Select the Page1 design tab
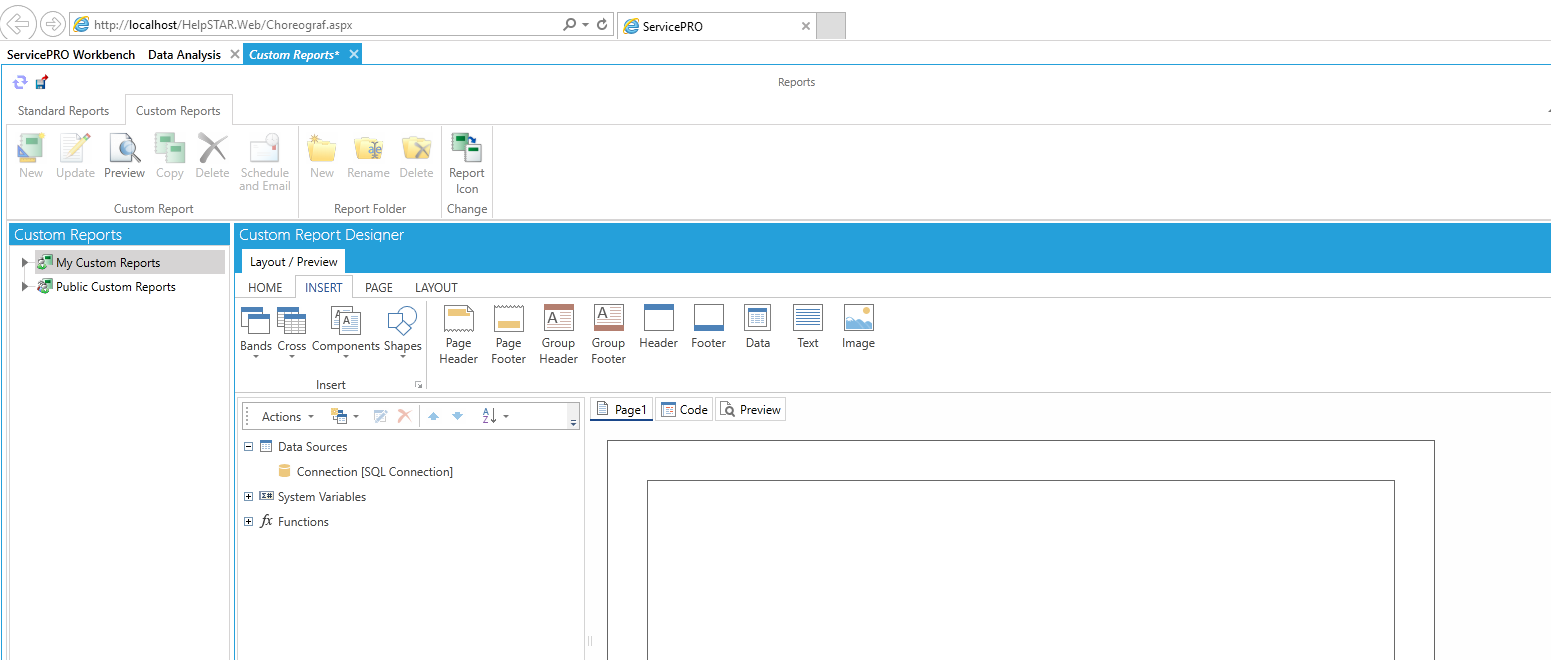Screen dimensions: 1551x660 click(622, 409)
